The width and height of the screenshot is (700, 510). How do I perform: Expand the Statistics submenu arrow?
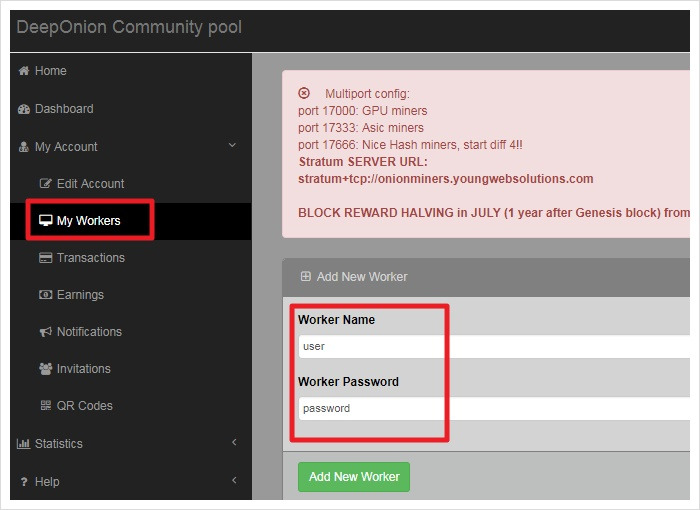(x=234, y=442)
